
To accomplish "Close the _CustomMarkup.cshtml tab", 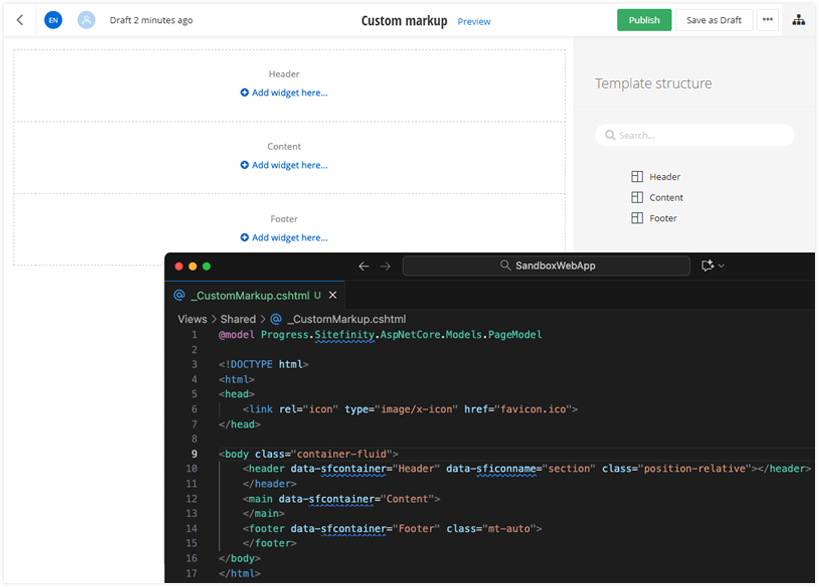I will point(333,296).
